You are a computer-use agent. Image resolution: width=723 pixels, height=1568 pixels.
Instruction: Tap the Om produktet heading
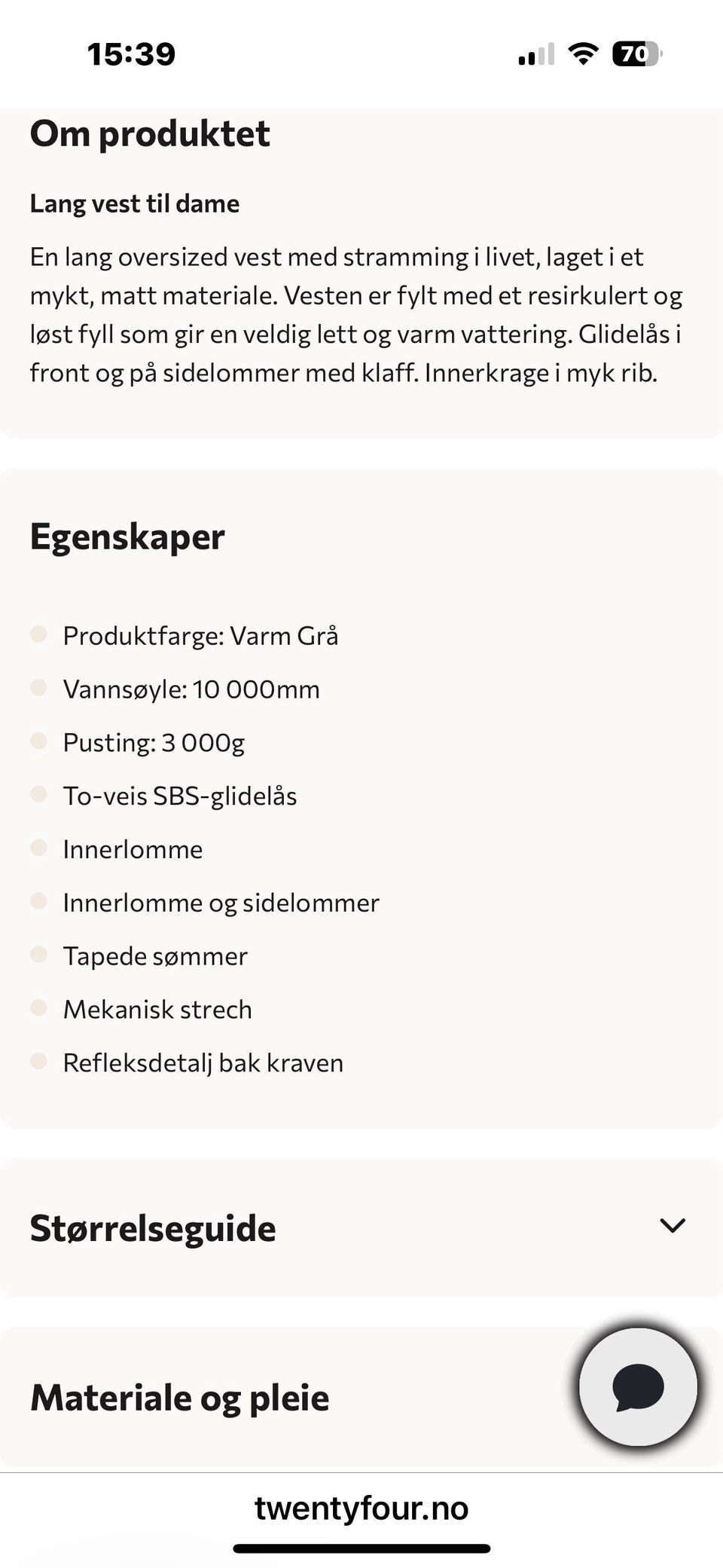click(150, 134)
